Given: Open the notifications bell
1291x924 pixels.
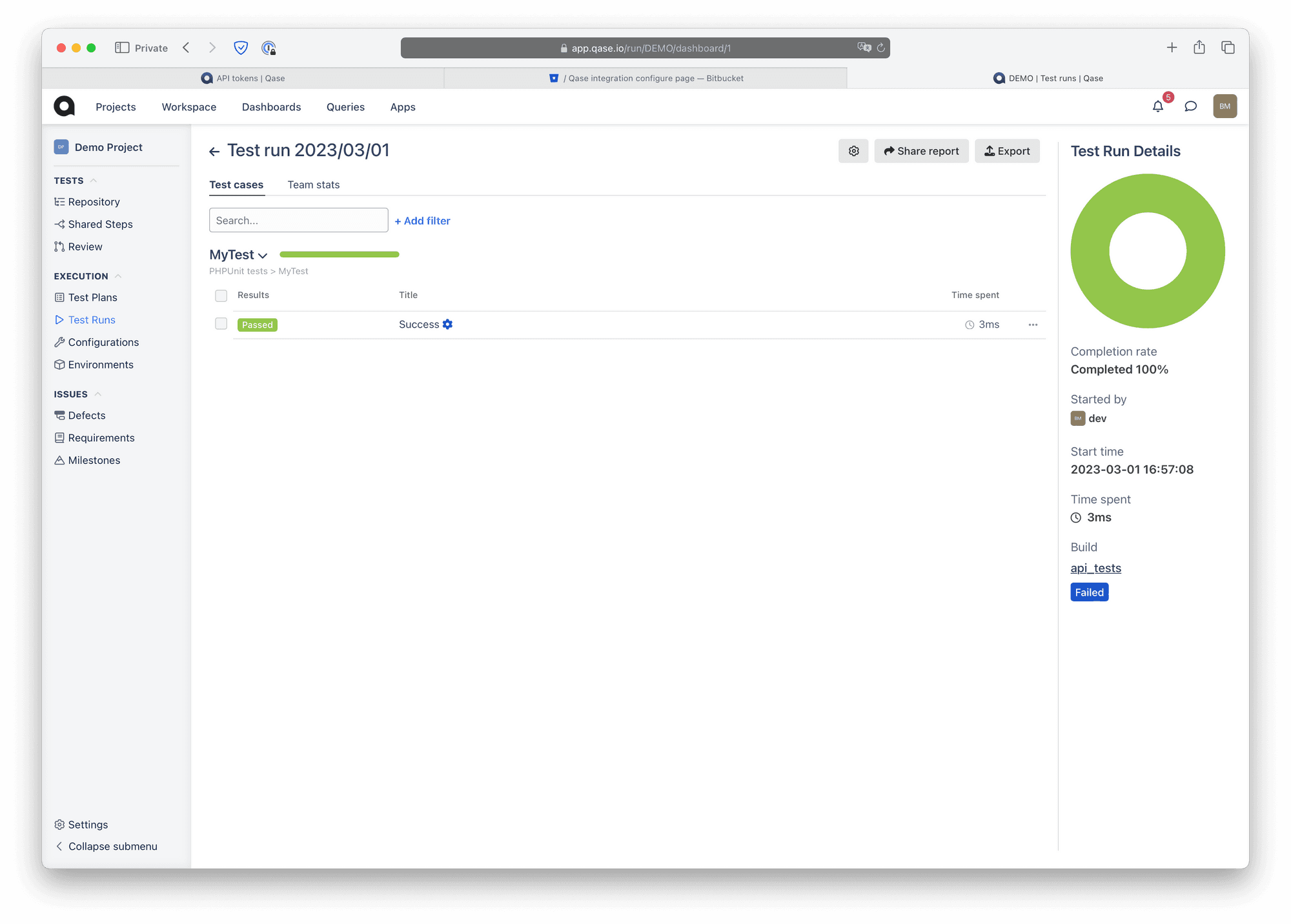Looking at the screenshot, I should (x=1158, y=106).
